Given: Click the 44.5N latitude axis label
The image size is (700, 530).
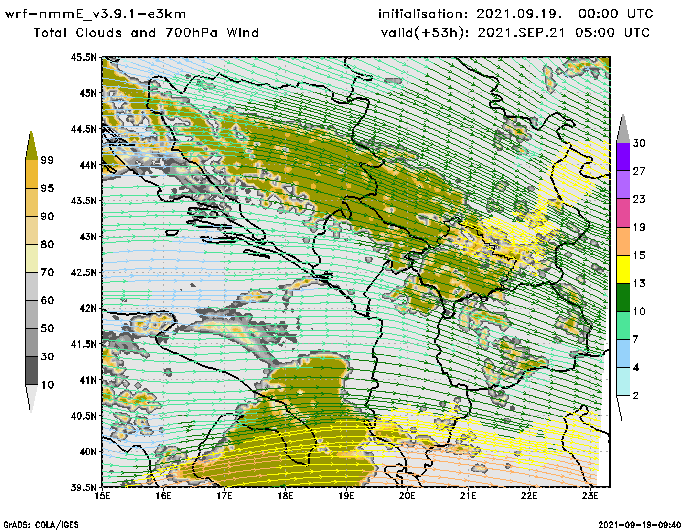Looking at the screenshot, I should point(83,129).
